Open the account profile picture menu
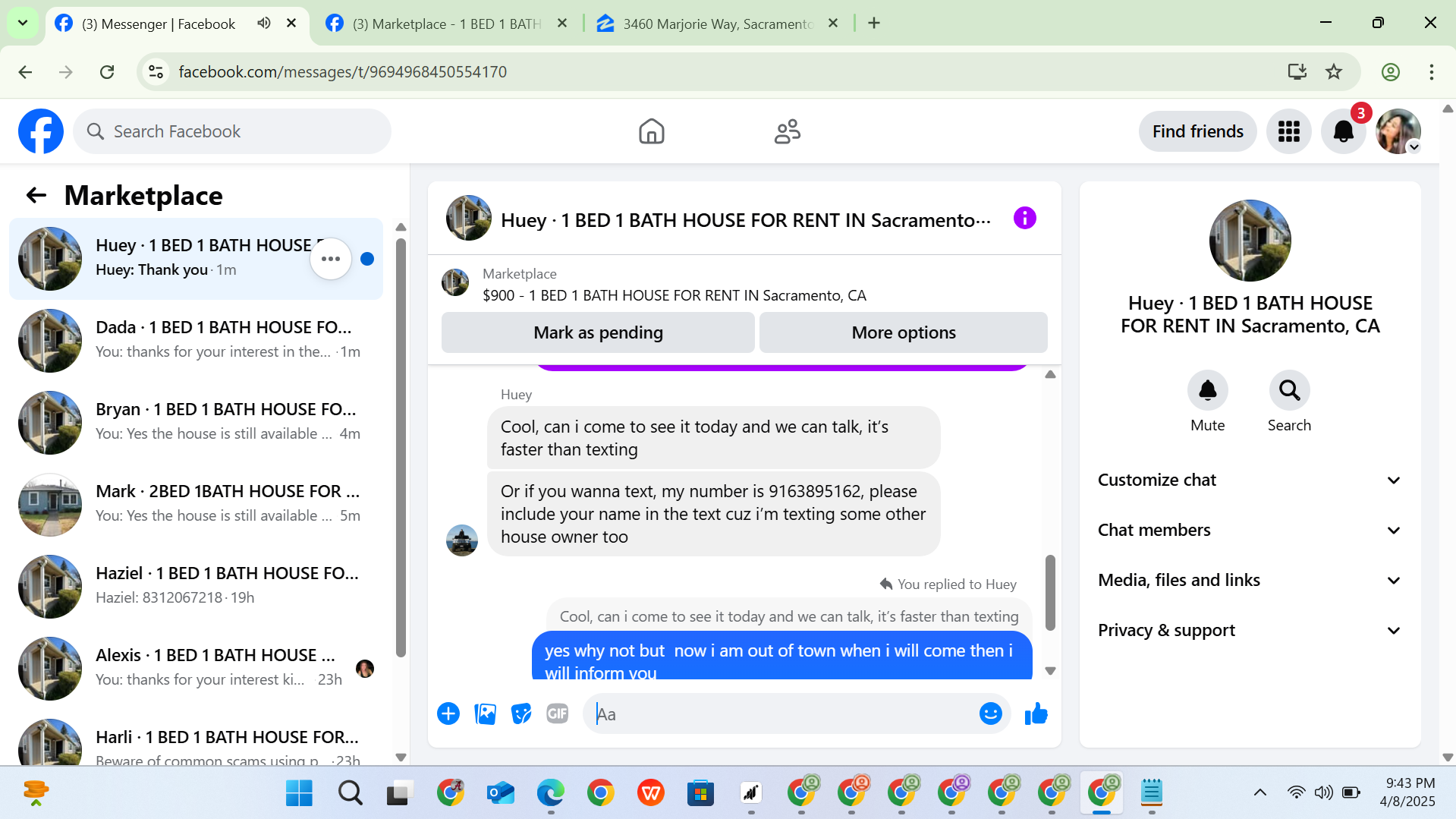Image resolution: width=1456 pixels, height=819 pixels. (x=1398, y=131)
